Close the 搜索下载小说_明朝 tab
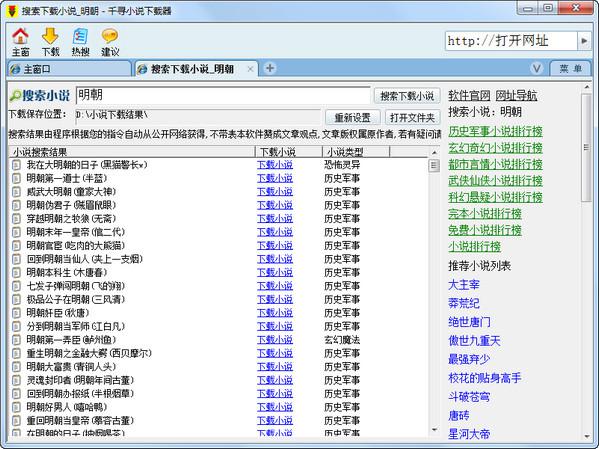The image size is (599, 449). coord(250,69)
